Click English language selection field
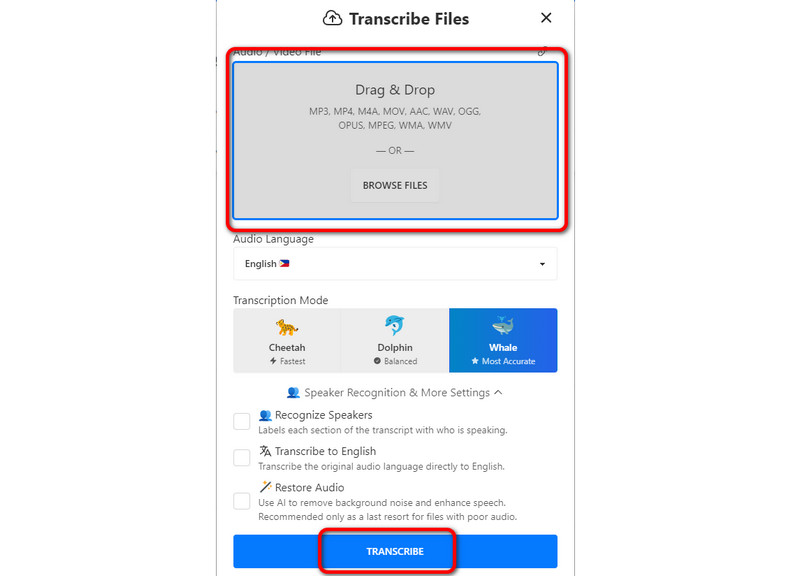This screenshot has height=576, width=800. click(395, 264)
